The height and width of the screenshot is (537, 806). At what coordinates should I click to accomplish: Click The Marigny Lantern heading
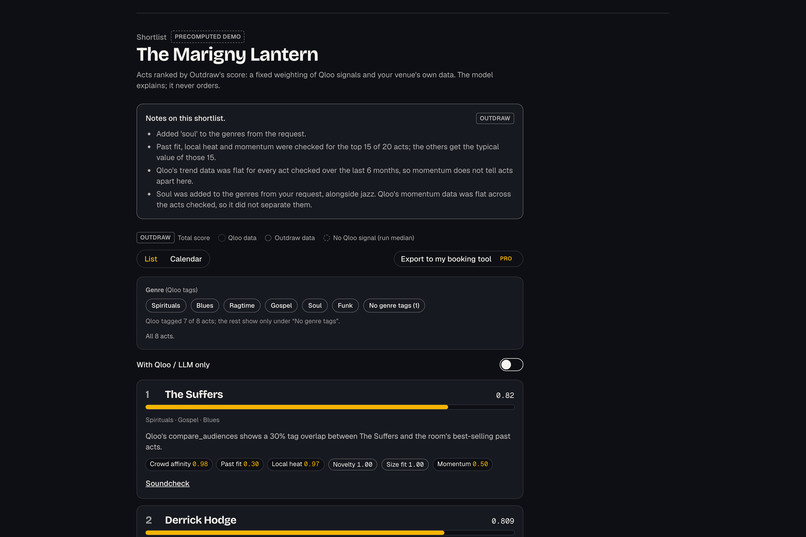click(227, 54)
